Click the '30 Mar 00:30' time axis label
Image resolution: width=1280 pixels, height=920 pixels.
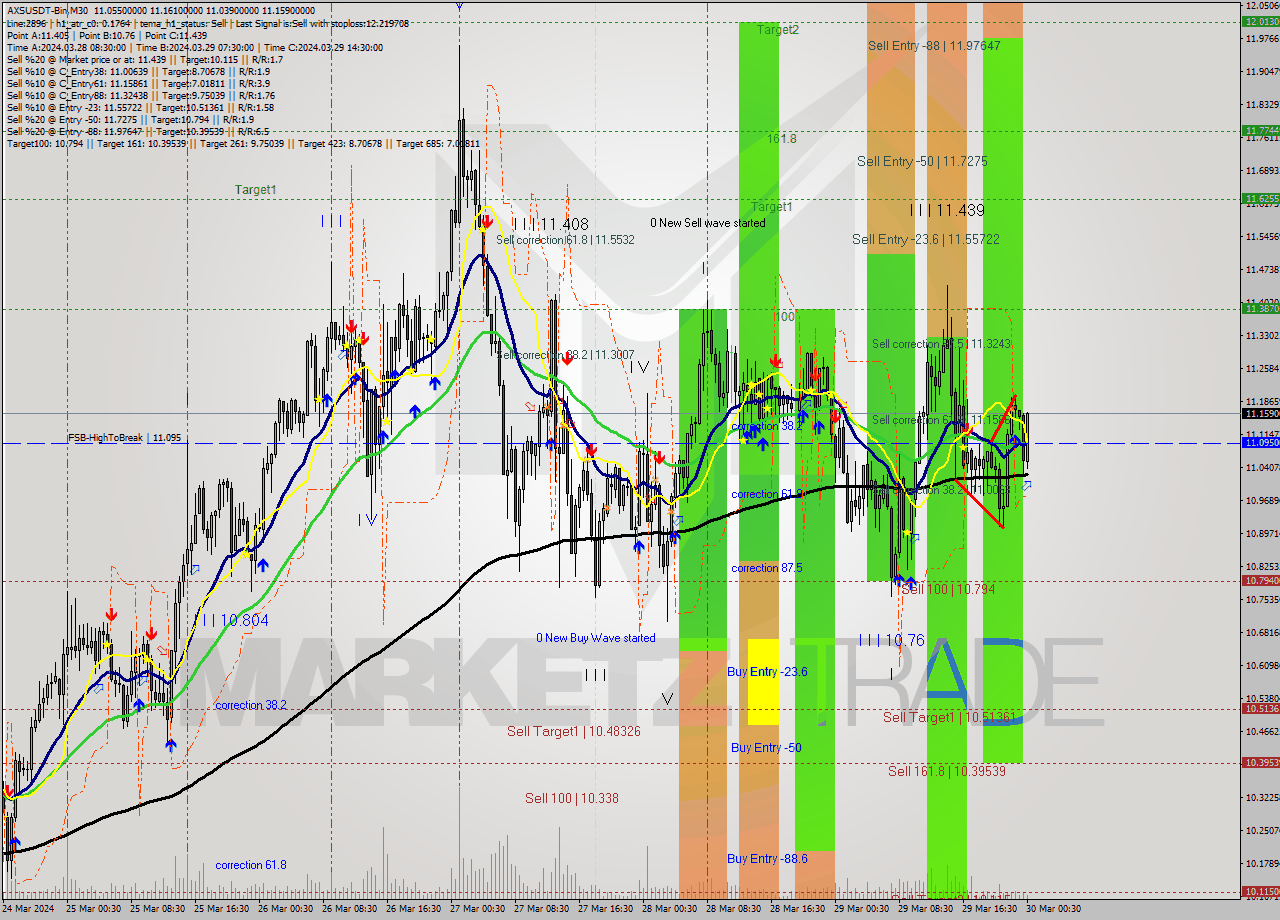(1051, 909)
